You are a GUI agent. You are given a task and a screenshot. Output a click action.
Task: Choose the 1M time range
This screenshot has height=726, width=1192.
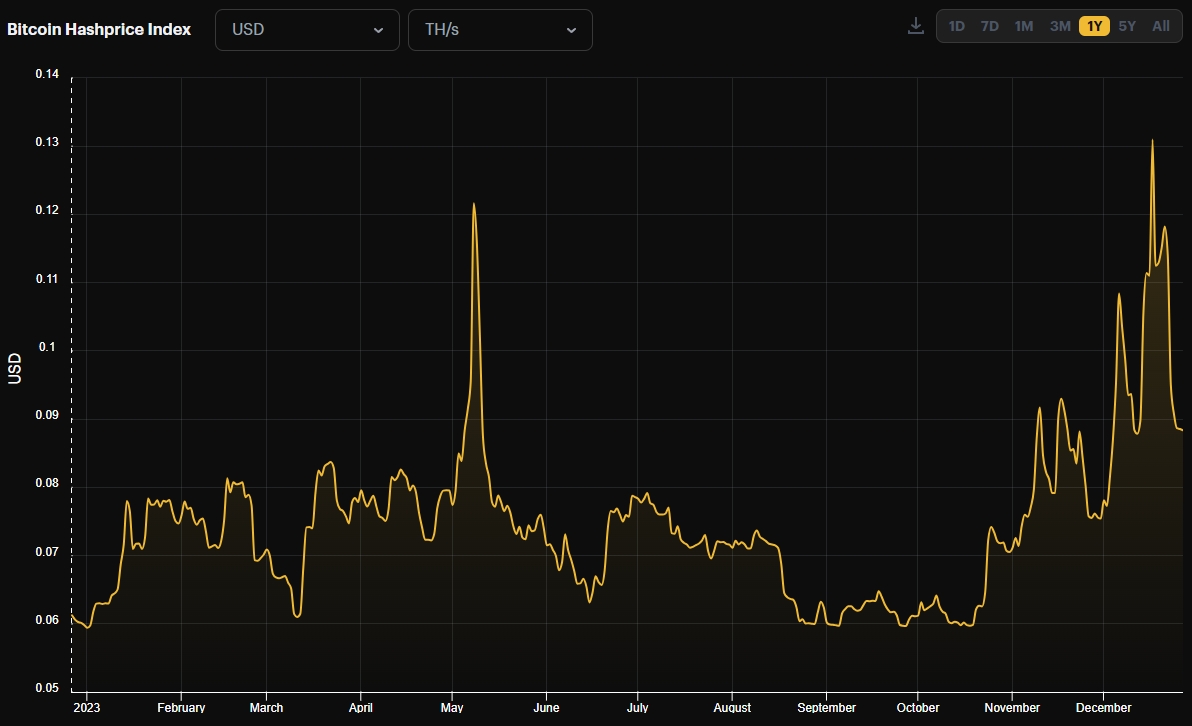[x=1023, y=26]
